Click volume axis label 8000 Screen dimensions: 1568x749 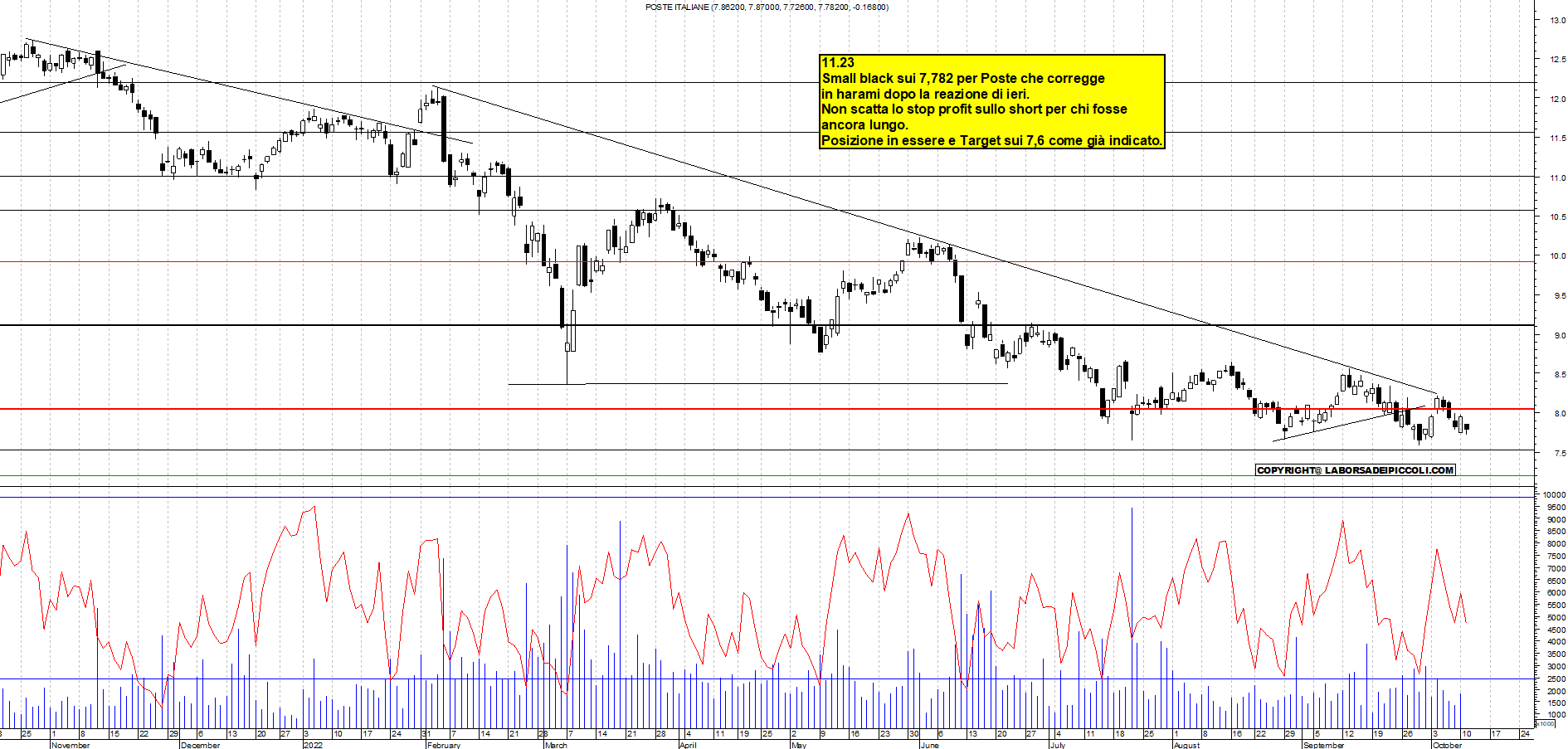[1556, 544]
